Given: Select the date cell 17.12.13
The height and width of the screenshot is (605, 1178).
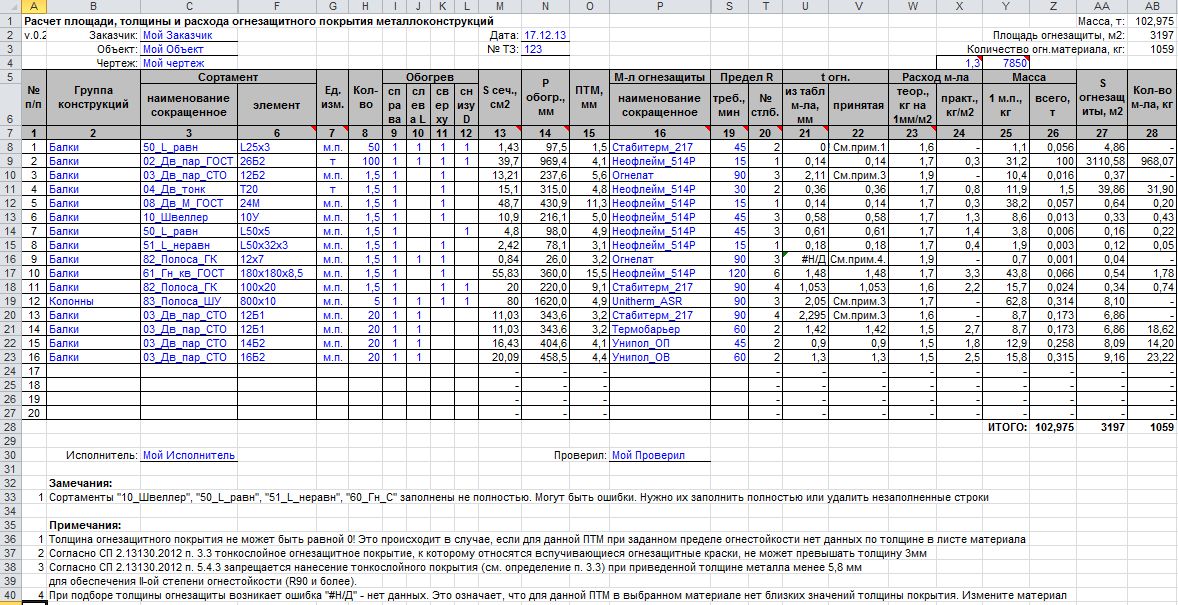Looking at the screenshot, I should point(546,34).
